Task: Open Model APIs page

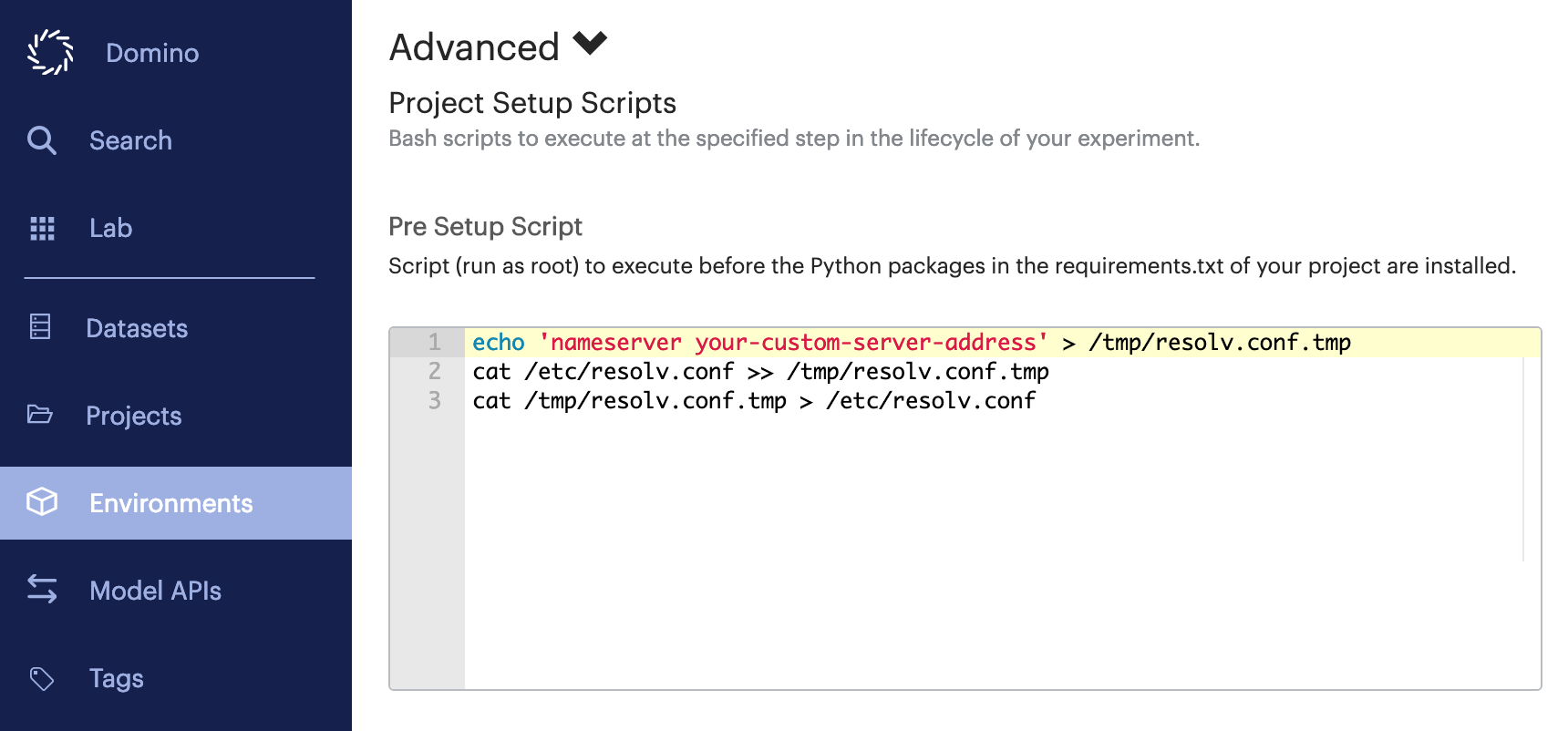Action: click(155, 591)
